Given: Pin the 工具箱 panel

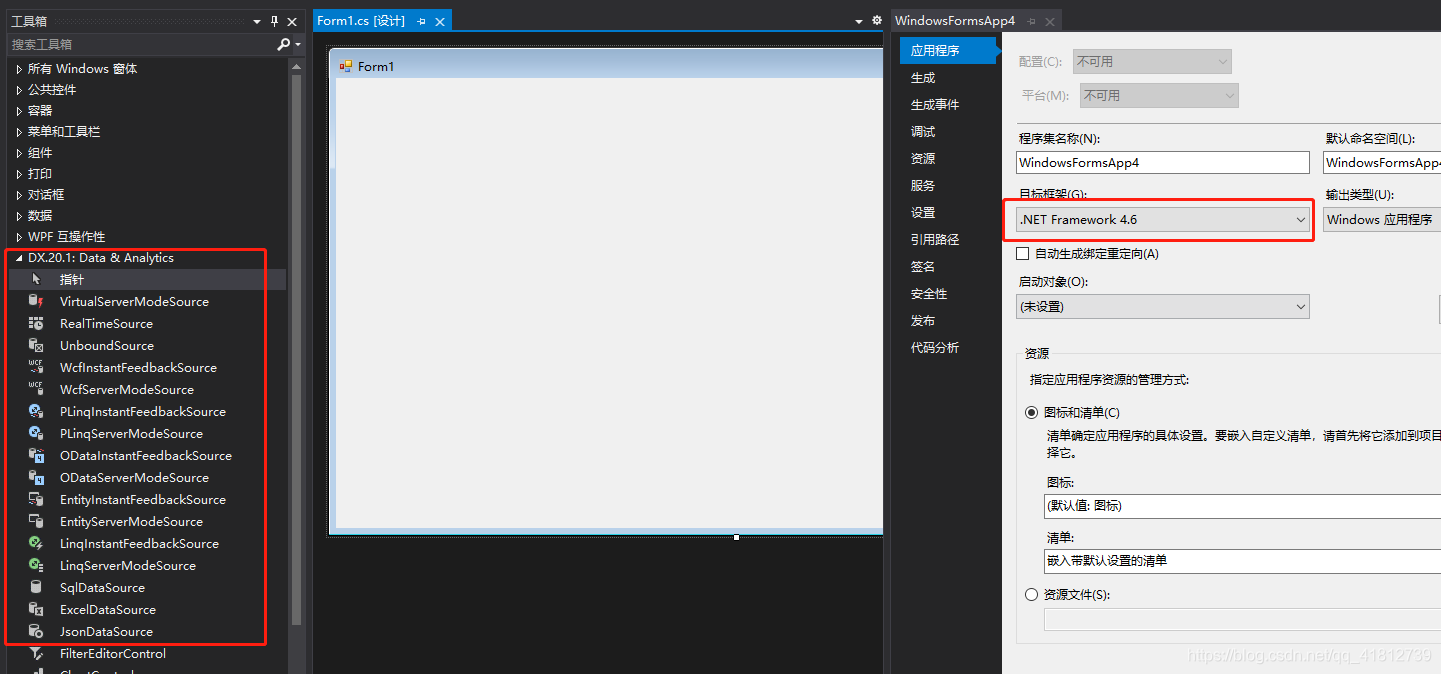Looking at the screenshot, I should pos(274,21).
